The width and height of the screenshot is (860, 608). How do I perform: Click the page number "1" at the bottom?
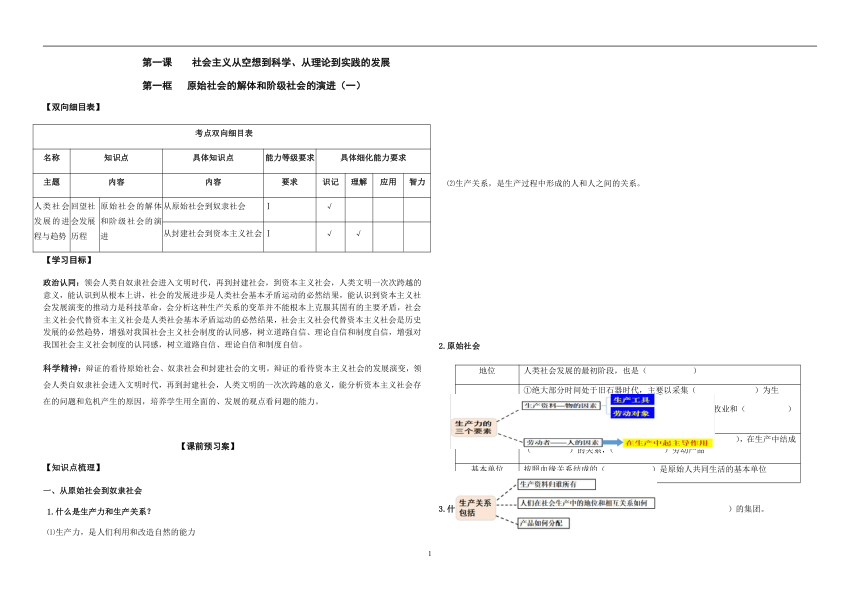(x=429, y=554)
